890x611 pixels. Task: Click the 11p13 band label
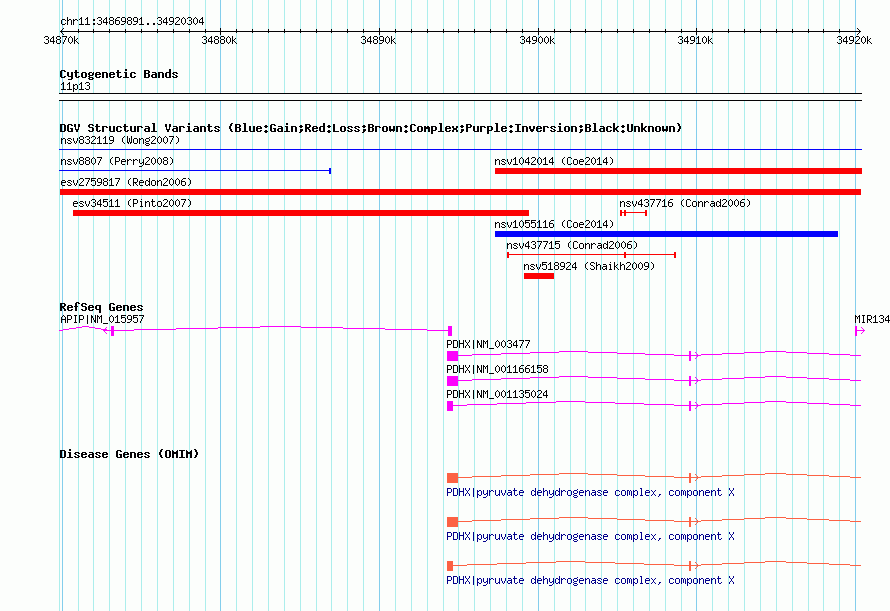tap(75, 86)
